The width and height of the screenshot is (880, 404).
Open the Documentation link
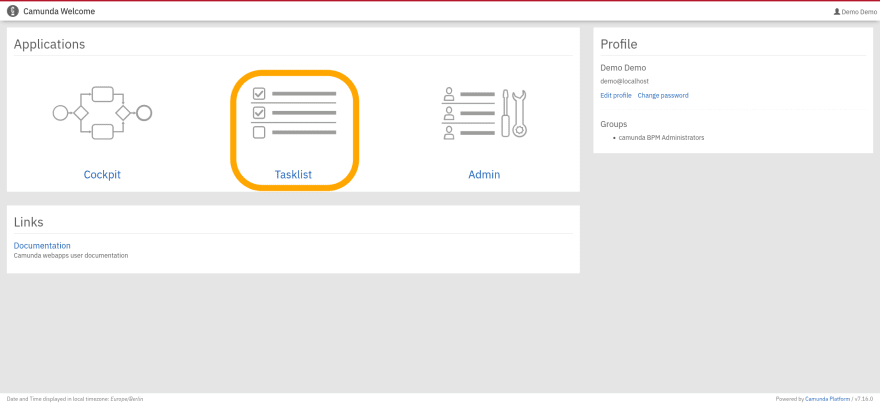[42, 246]
